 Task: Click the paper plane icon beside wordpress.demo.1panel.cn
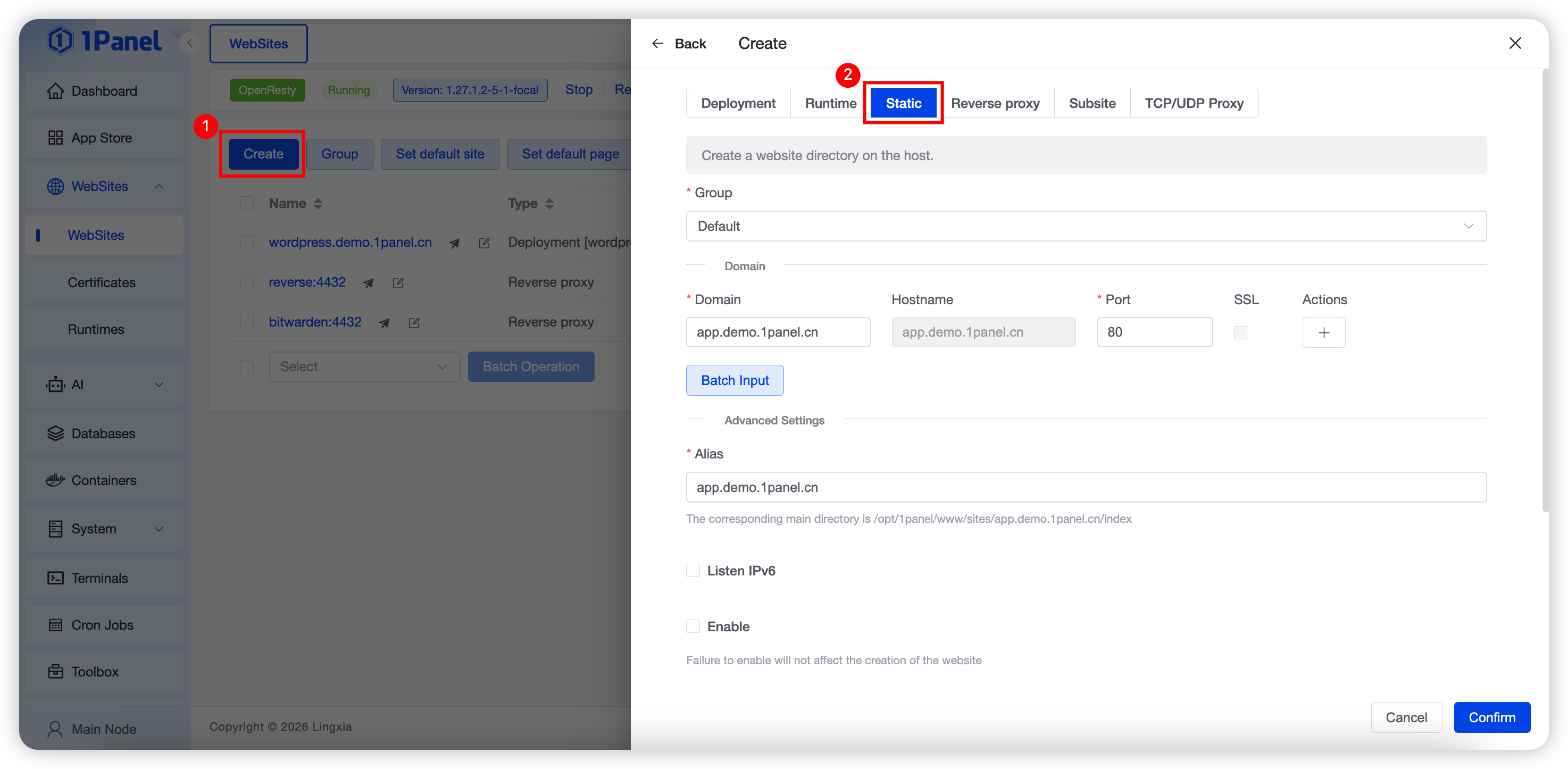(454, 244)
